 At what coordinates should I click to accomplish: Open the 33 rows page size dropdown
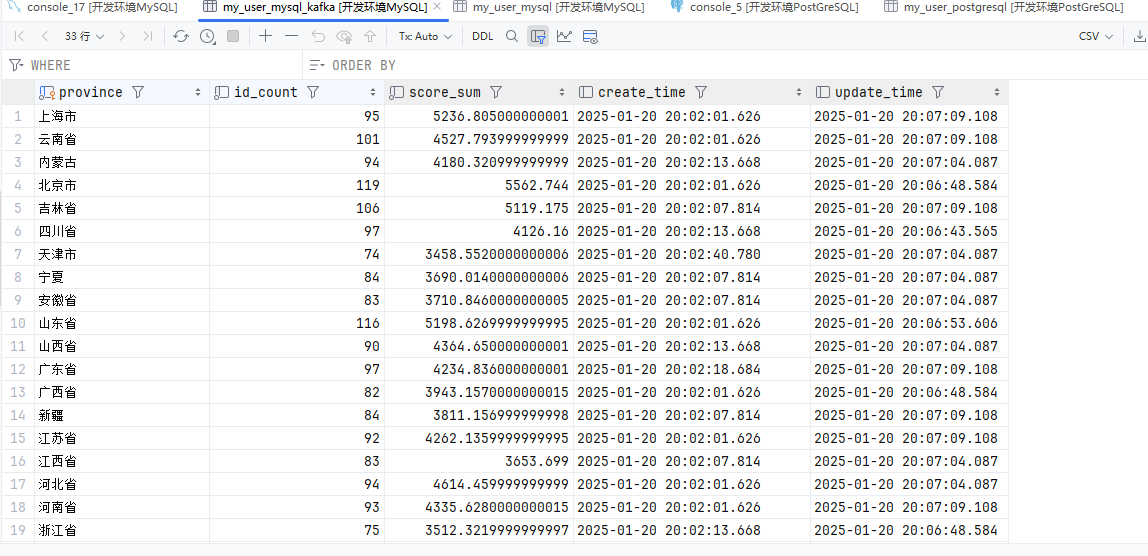84,36
